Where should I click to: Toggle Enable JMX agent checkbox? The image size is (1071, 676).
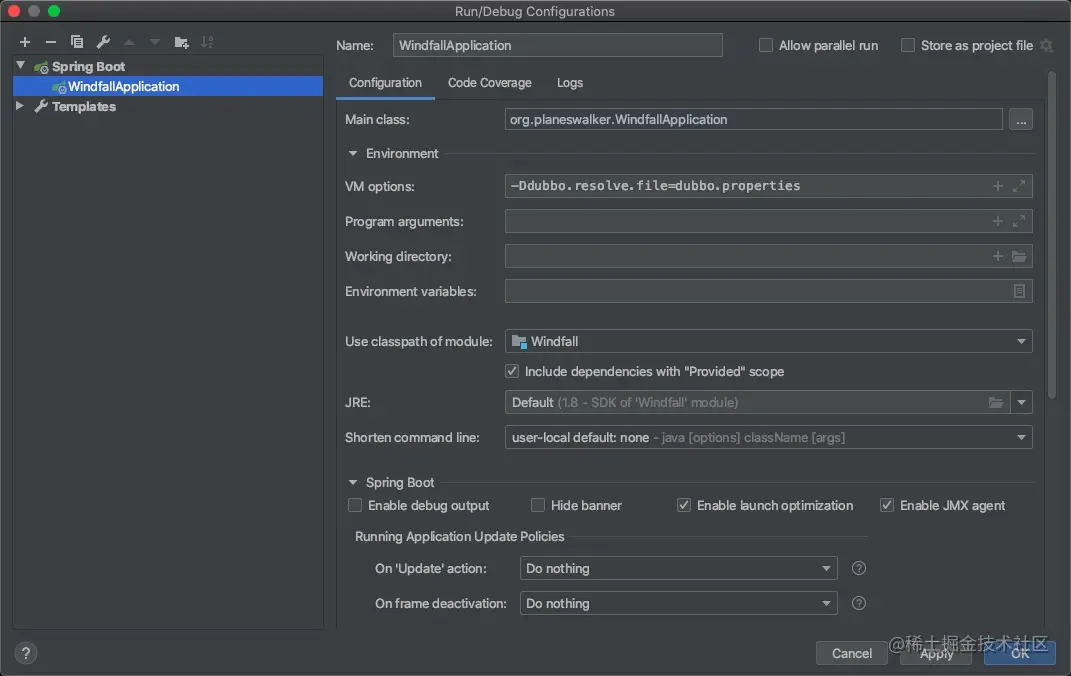tap(887, 505)
